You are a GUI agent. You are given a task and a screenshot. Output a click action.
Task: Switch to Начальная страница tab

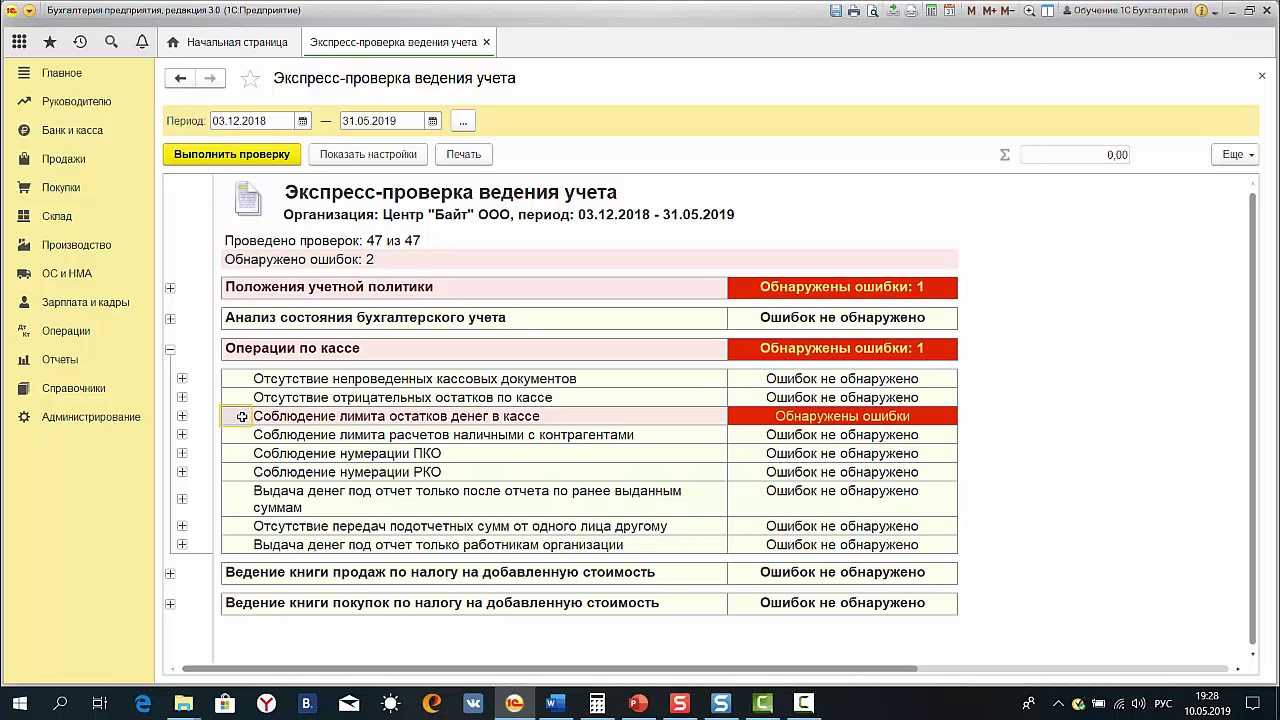pos(228,42)
